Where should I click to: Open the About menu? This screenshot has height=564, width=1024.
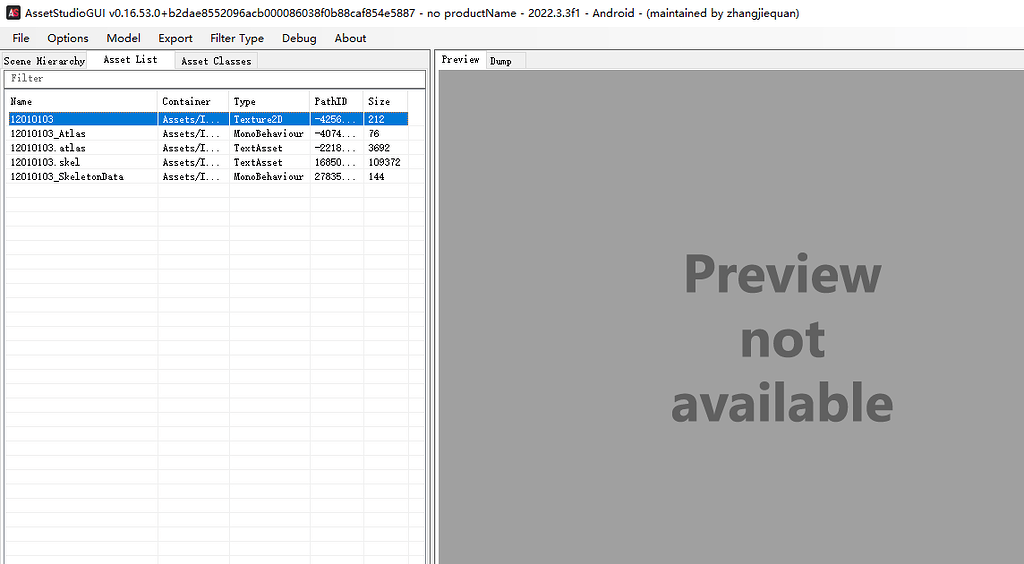click(x=350, y=38)
